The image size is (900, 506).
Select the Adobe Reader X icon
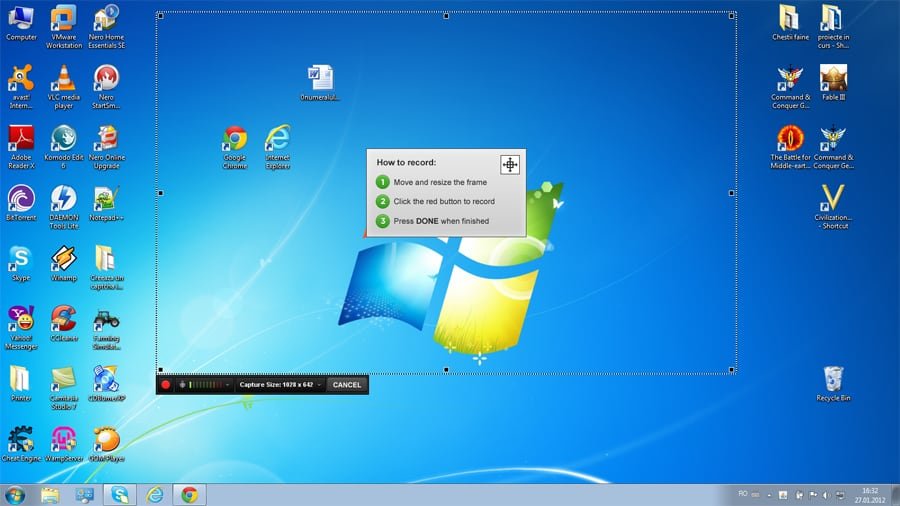pos(21,147)
